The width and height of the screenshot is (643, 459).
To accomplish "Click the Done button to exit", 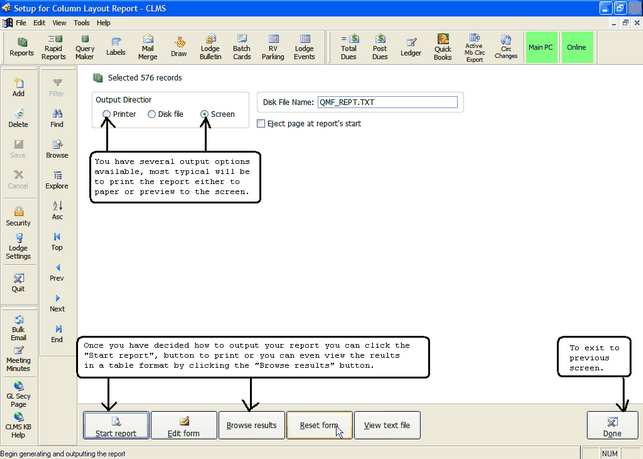I will pyautogui.click(x=612, y=426).
